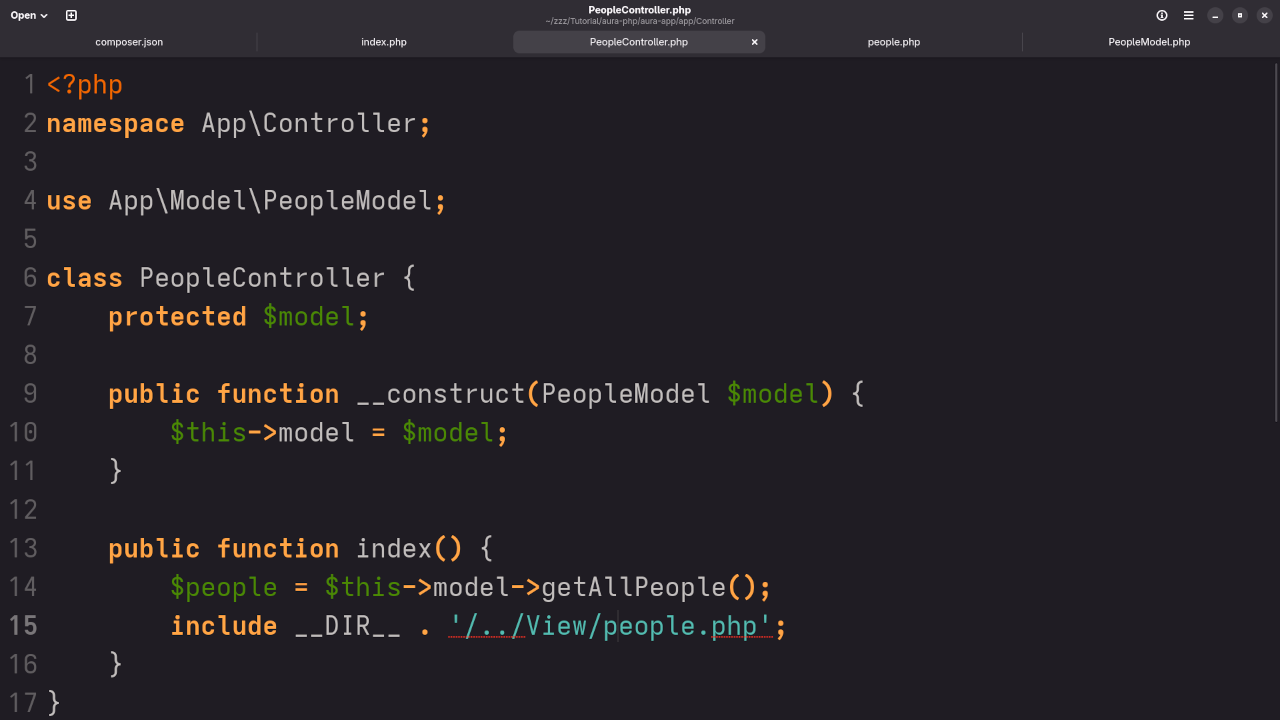Click the 'use App\Model\PeopleModel;' line
The width and height of the screenshot is (1280, 720).
[x=246, y=201]
